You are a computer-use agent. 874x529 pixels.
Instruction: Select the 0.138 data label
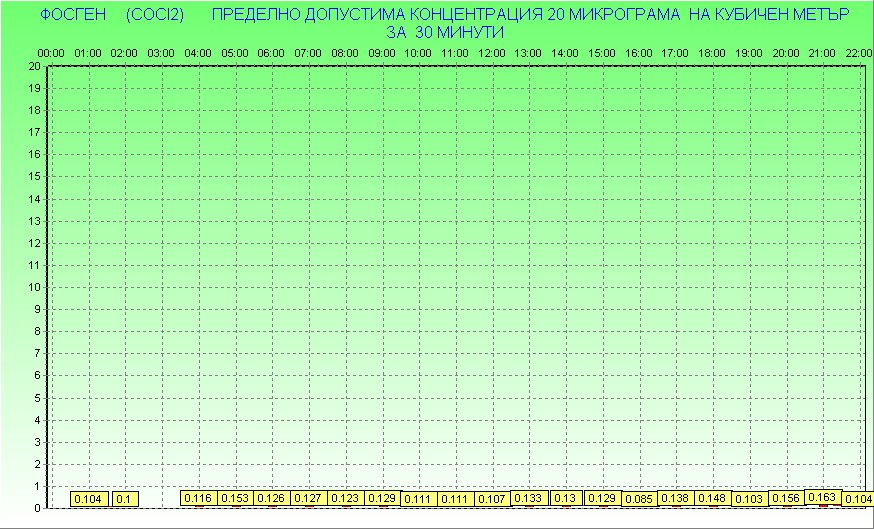[x=675, y=498]
